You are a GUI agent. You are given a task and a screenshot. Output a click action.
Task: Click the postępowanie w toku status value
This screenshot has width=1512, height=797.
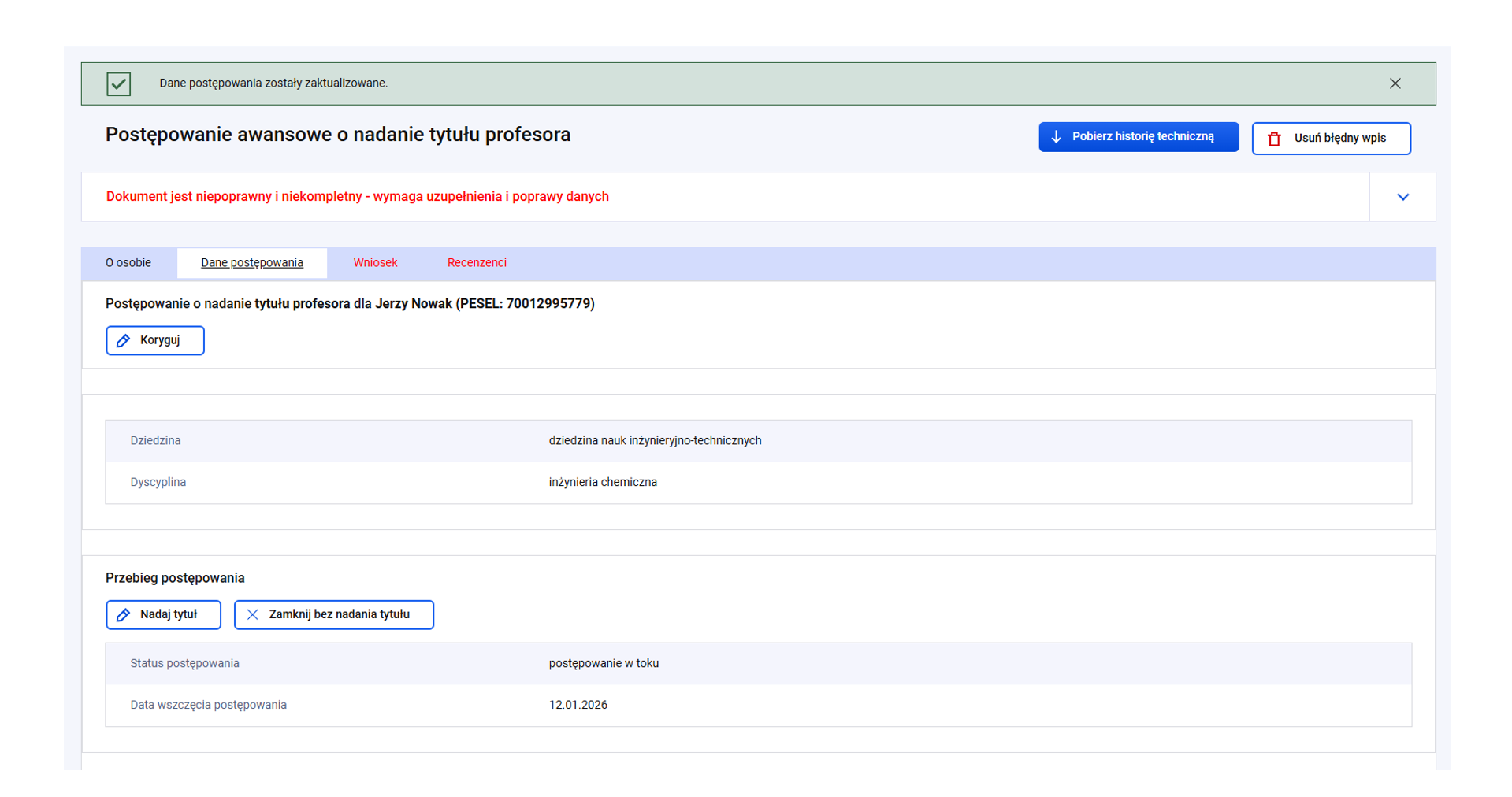[x=604, y=664]
